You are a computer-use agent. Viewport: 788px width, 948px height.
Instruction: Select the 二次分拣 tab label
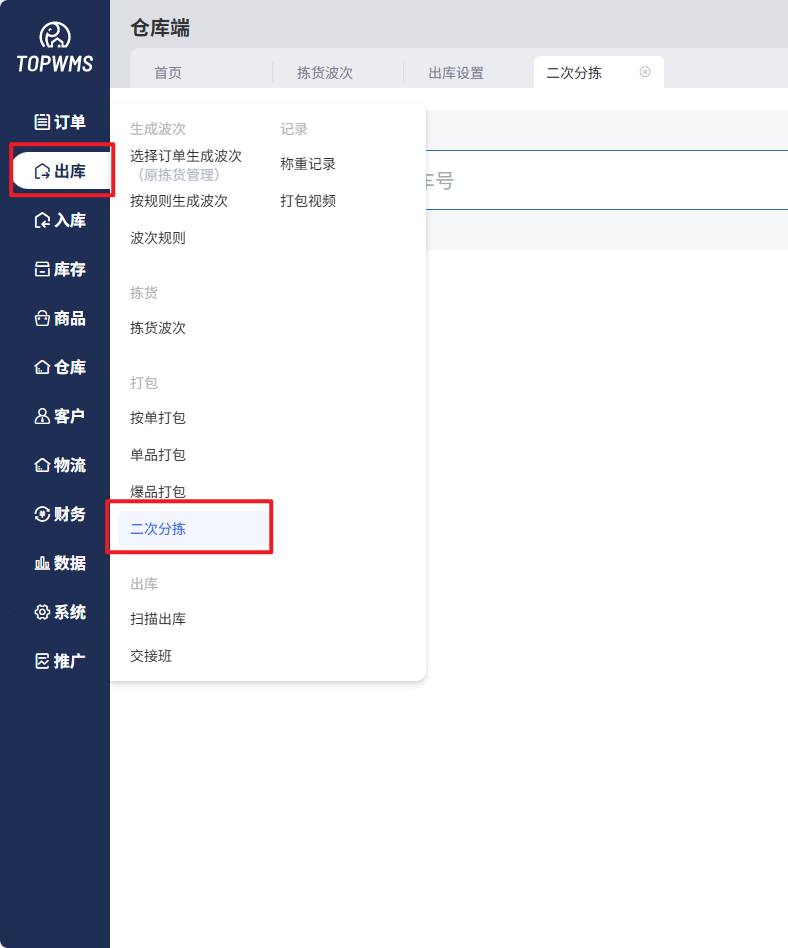[x=574, y=73]
